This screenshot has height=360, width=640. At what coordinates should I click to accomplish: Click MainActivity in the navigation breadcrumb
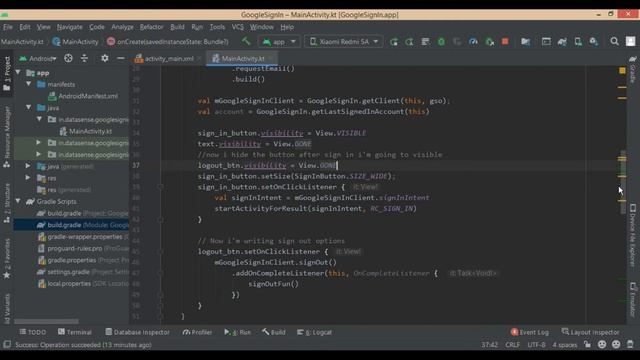click(x=76, y=42)
